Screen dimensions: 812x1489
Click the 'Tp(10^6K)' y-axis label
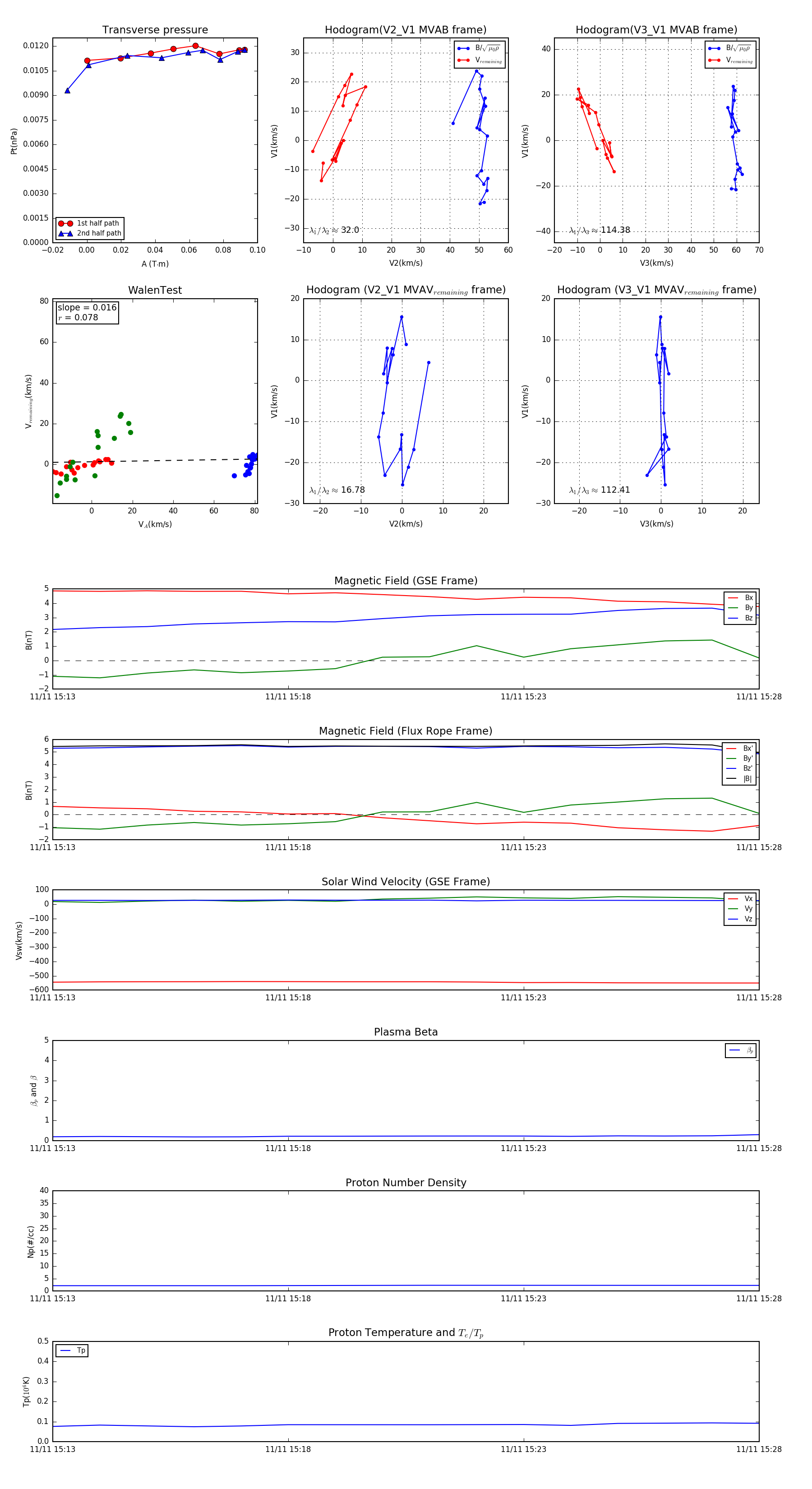tap(26, 1392)
